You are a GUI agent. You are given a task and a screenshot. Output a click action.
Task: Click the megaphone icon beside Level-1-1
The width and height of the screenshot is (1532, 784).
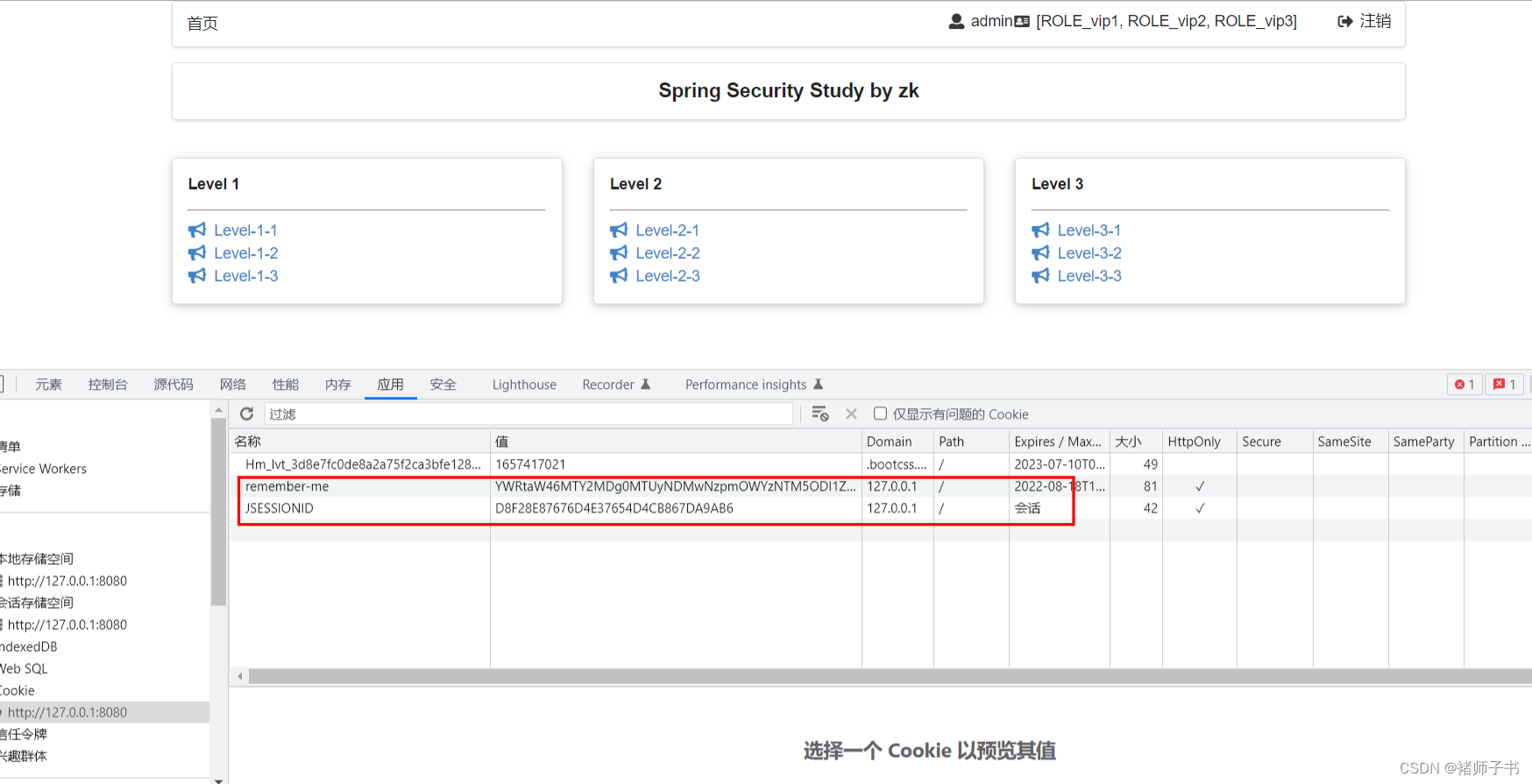(x=197, y=230)
